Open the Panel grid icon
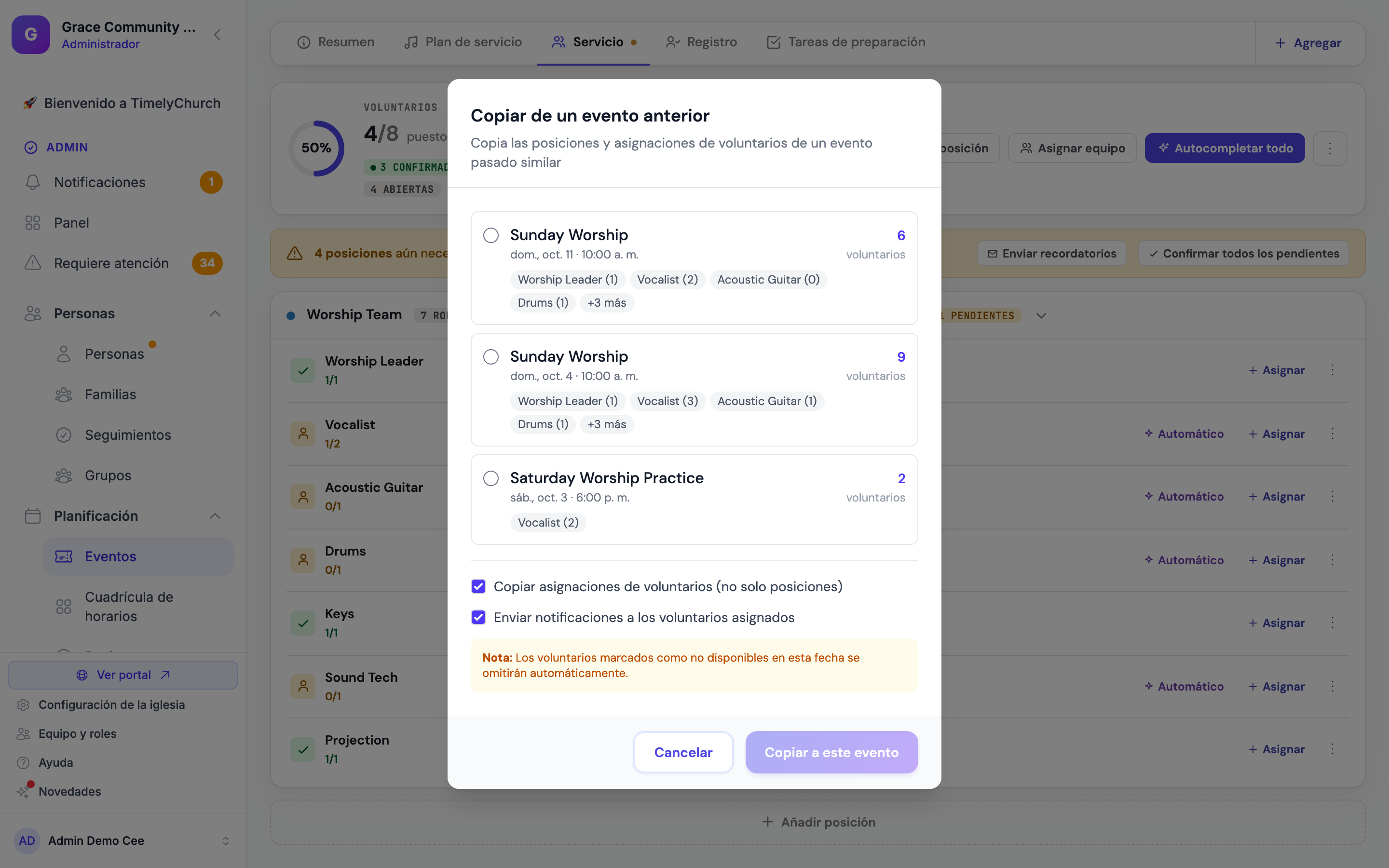Image resolution: width=1389 pixels, height=868 pixels. click(x=33, y=223)
